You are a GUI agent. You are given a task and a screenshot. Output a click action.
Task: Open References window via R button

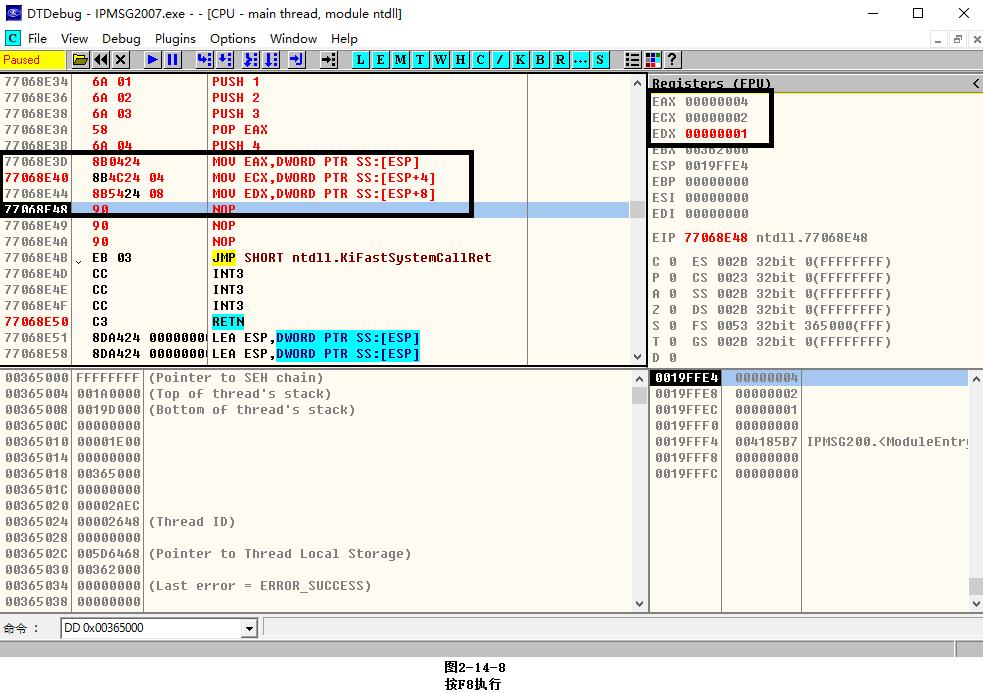point(560,60)
